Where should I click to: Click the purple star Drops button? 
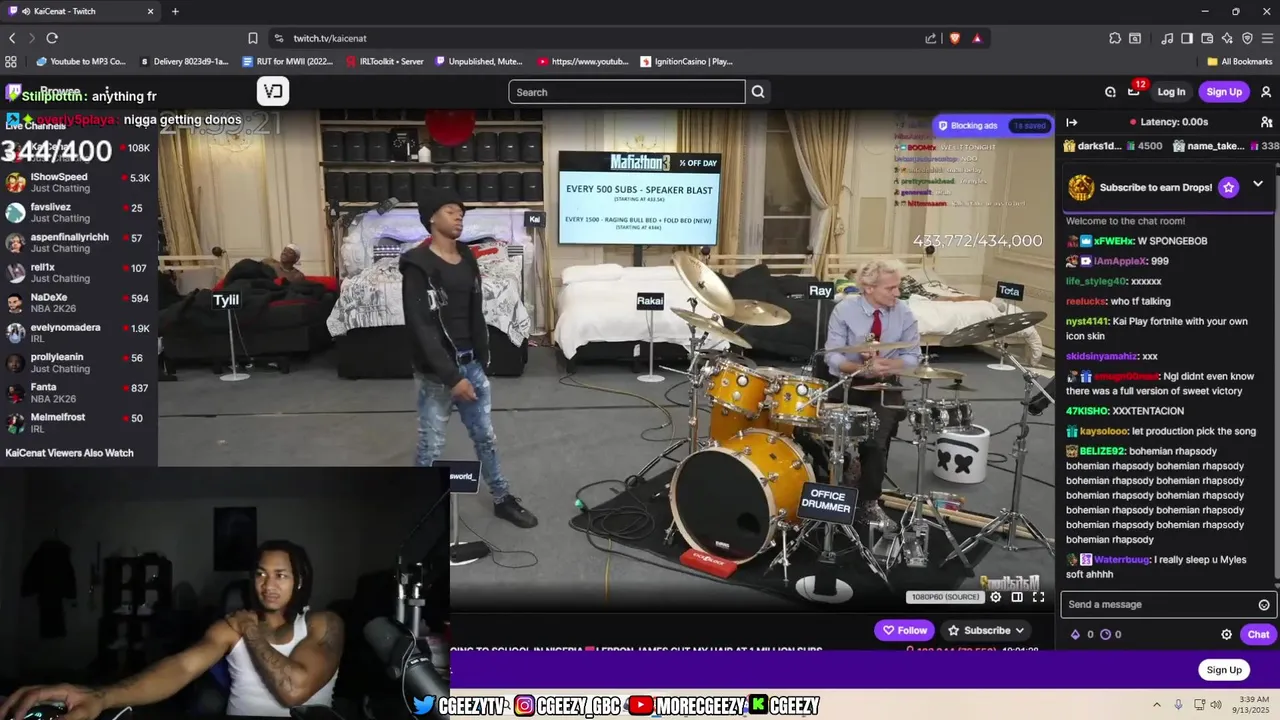coord(1229,187)
